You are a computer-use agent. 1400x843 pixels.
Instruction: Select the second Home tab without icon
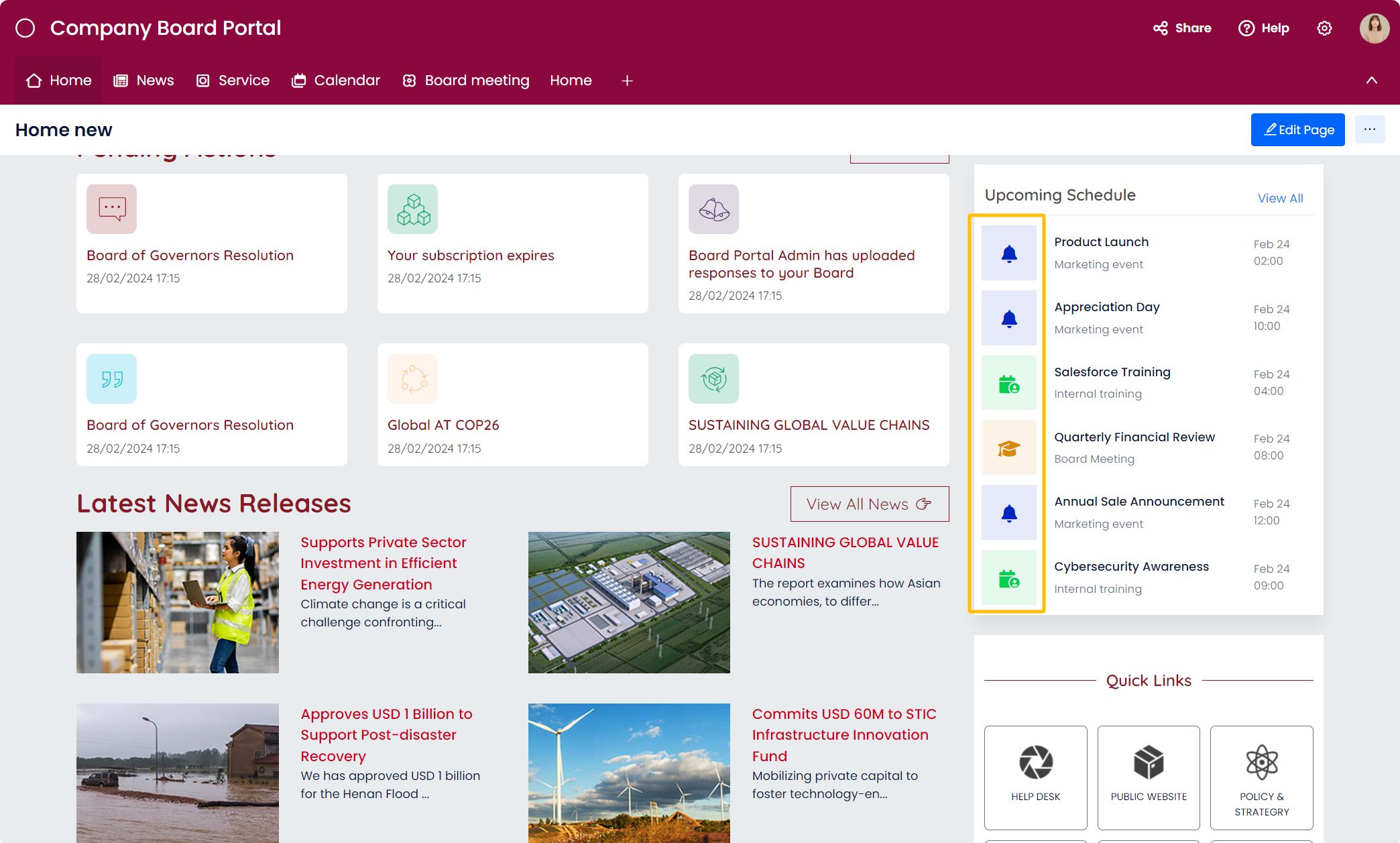pyautogui.click(x=571, y=80)
